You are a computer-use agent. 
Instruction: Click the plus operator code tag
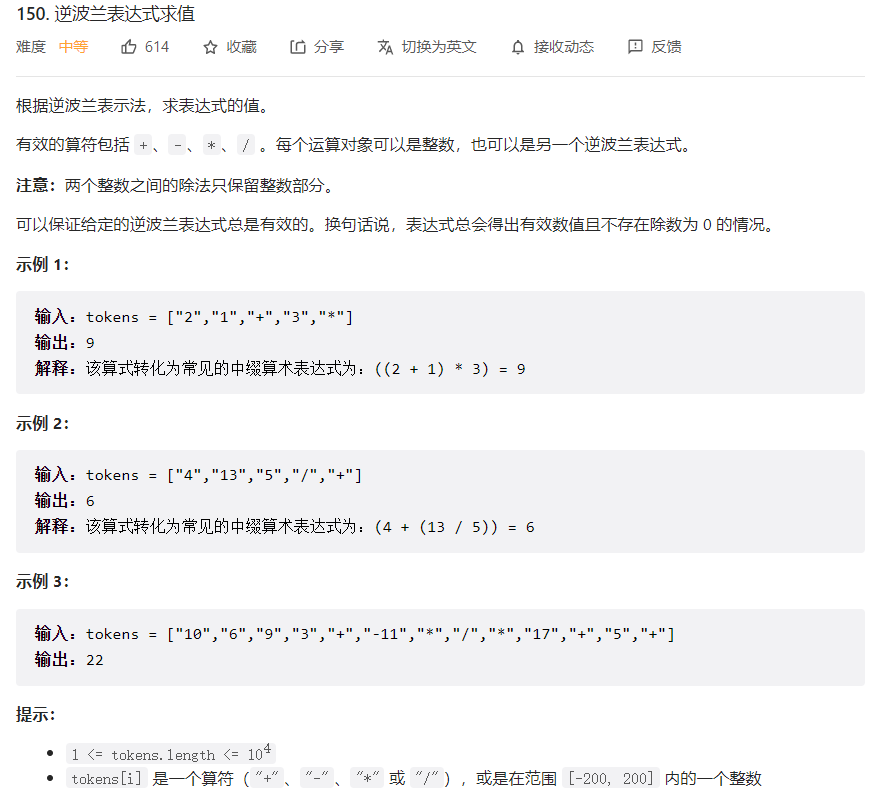pos(143,145)
